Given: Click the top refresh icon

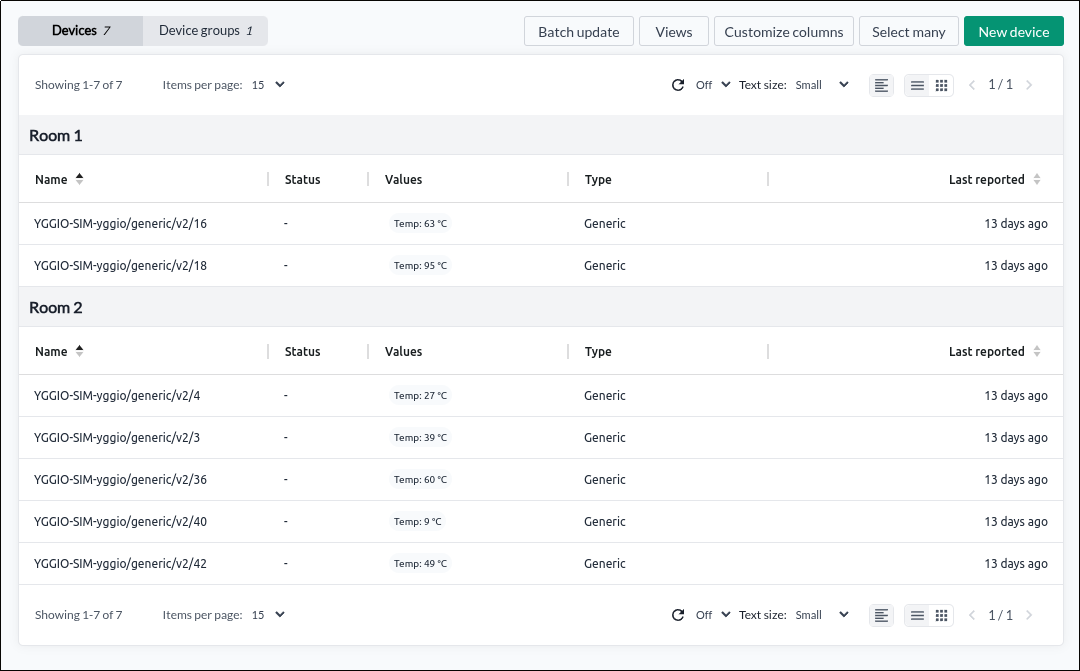Looking at the screenshot, I should click(678, 85).
